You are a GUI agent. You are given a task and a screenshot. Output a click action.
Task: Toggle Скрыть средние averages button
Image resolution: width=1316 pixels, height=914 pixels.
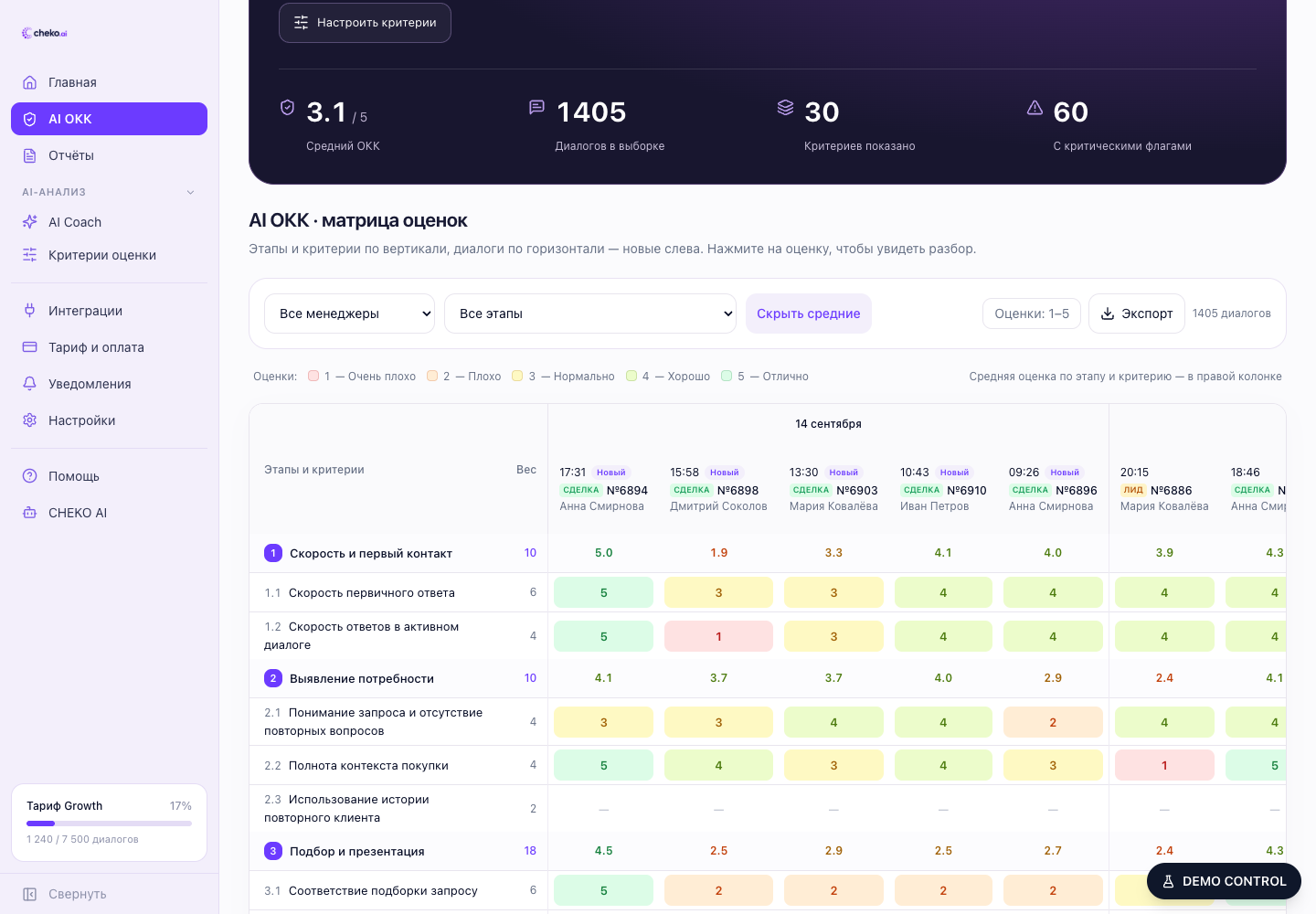(809, 314)
